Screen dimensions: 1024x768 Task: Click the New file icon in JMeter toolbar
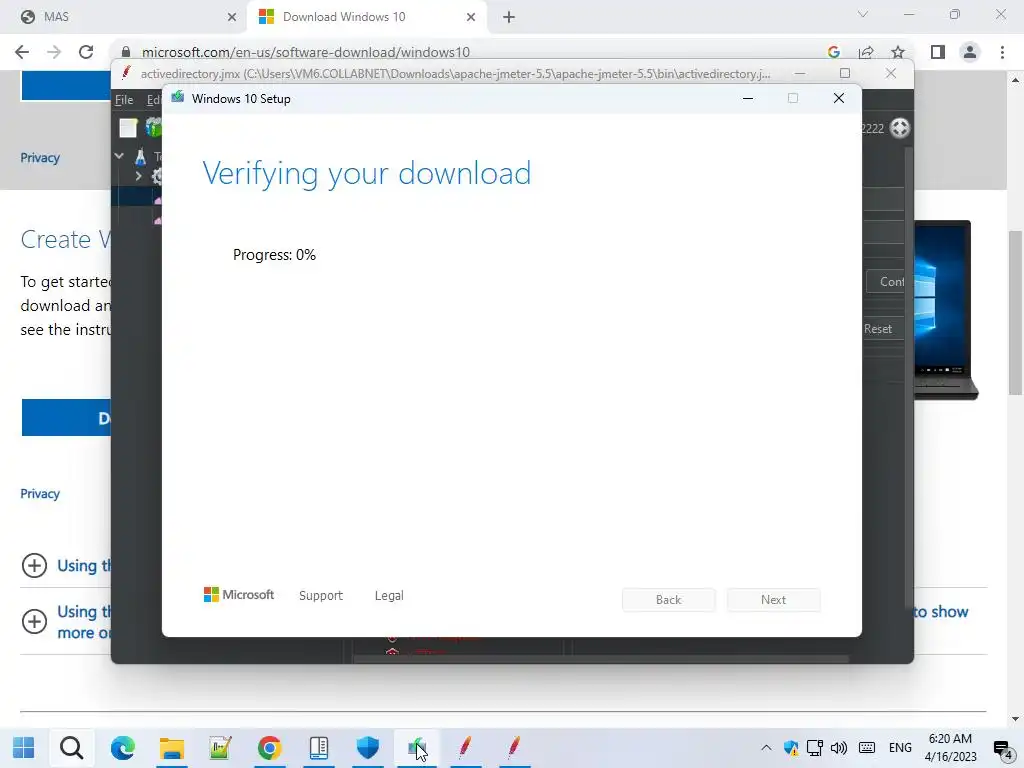click(128, 128)
